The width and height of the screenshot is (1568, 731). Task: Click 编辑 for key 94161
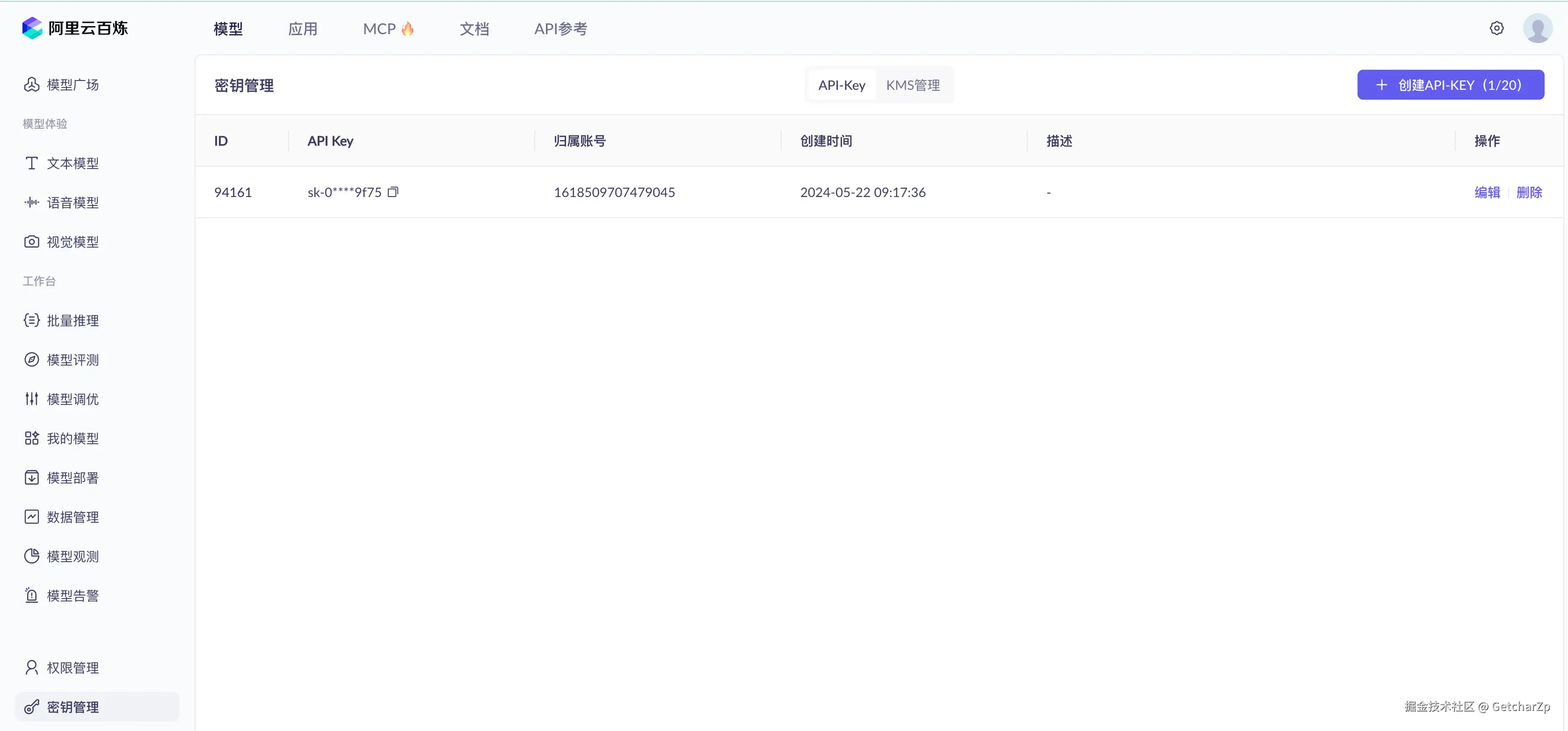click(x=1487, y=192)
